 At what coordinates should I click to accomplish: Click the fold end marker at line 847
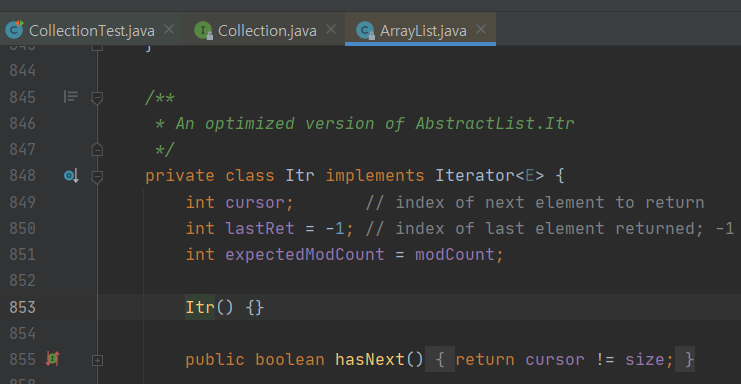tap(97, 149)
